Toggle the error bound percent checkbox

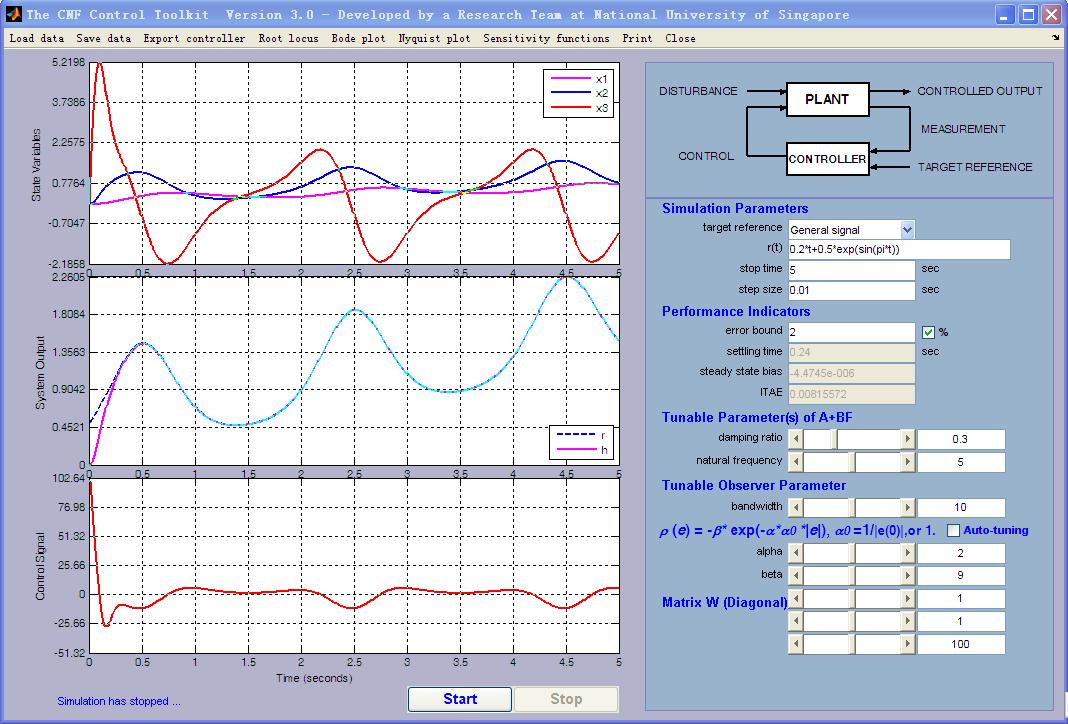(928, 332)
